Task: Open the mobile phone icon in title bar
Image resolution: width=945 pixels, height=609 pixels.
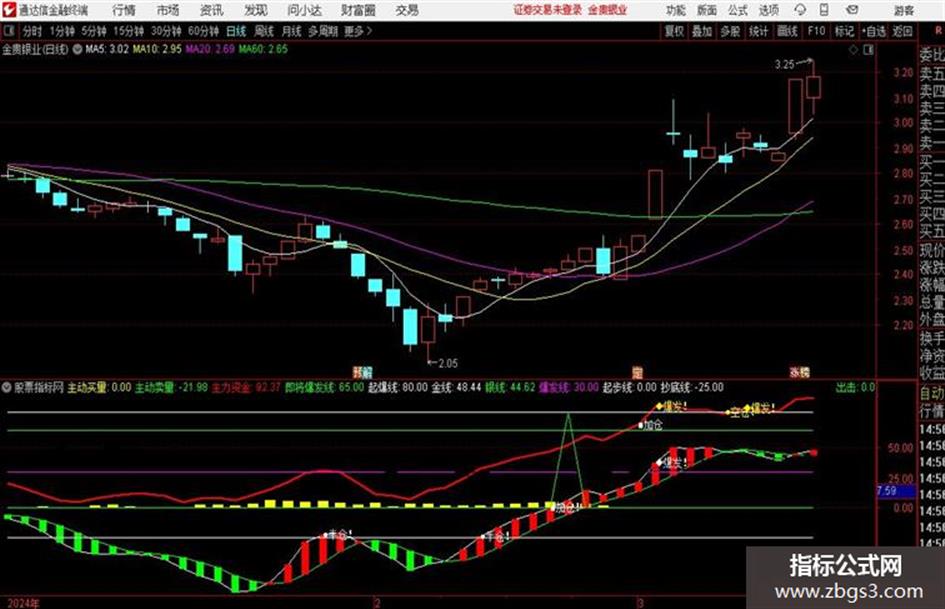Action: point(824,10)
